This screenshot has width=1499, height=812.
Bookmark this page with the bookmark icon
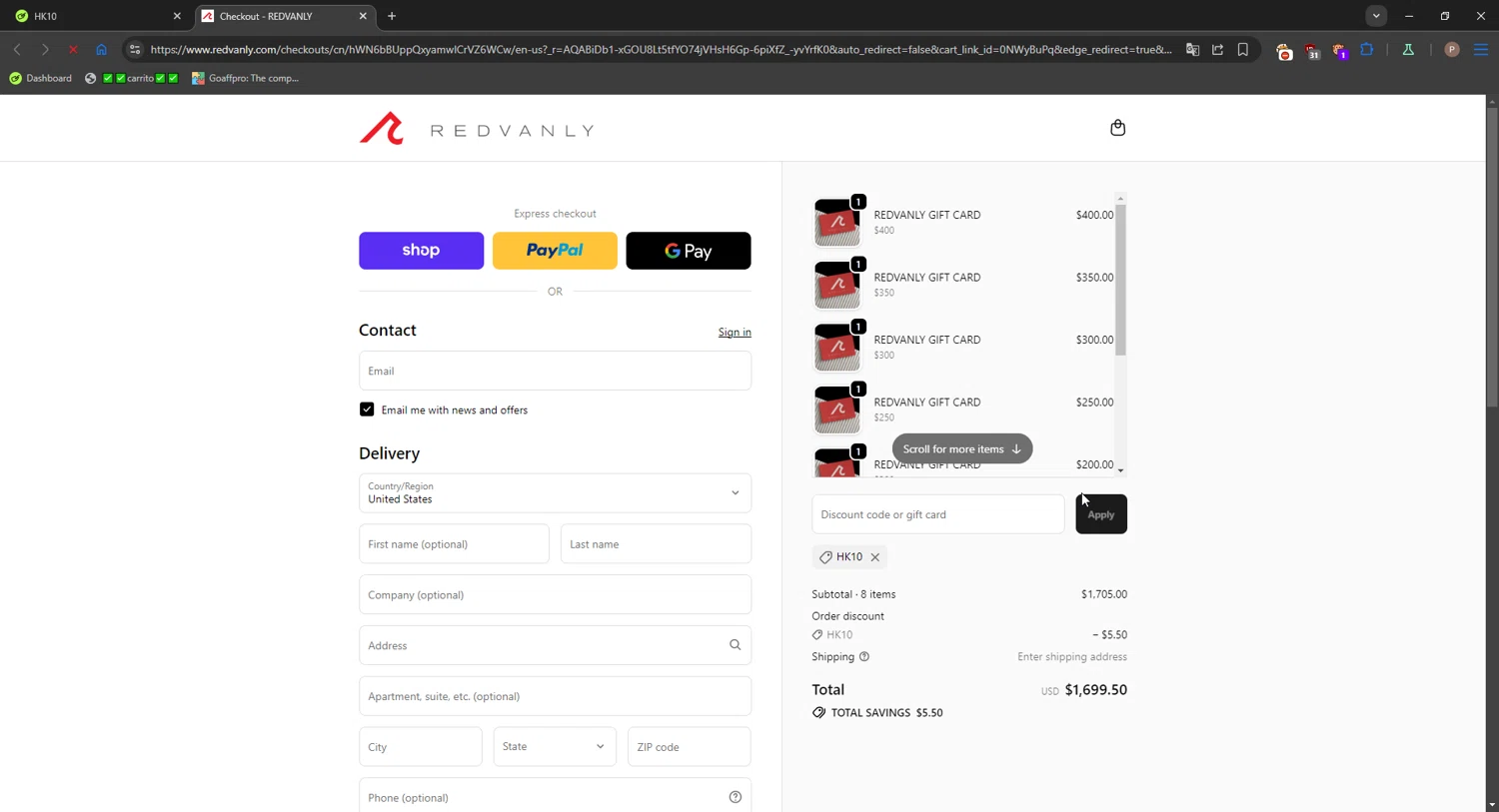pyautogui.click(x=1243, y=49)
